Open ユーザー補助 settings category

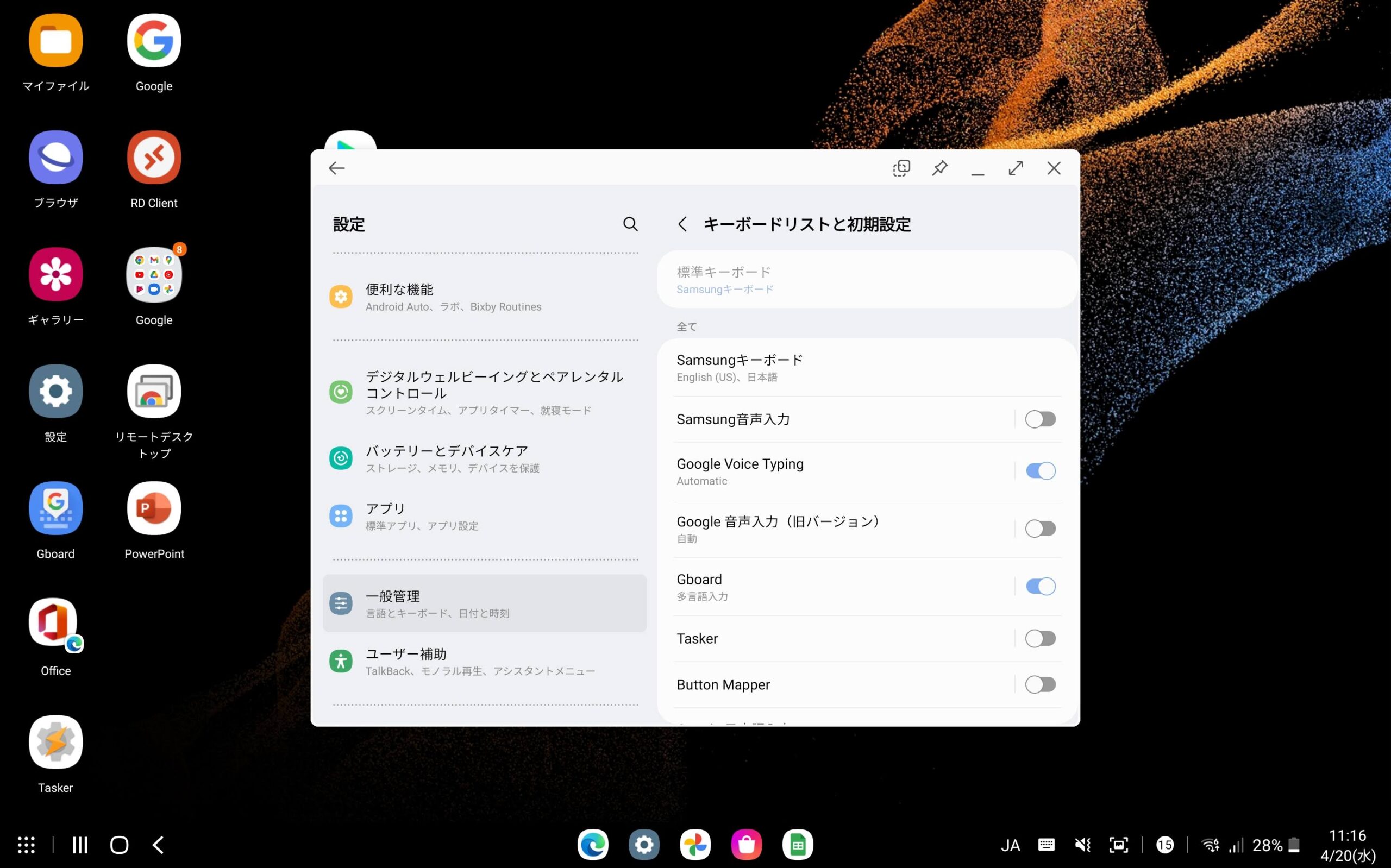click(x=485, y=662)
